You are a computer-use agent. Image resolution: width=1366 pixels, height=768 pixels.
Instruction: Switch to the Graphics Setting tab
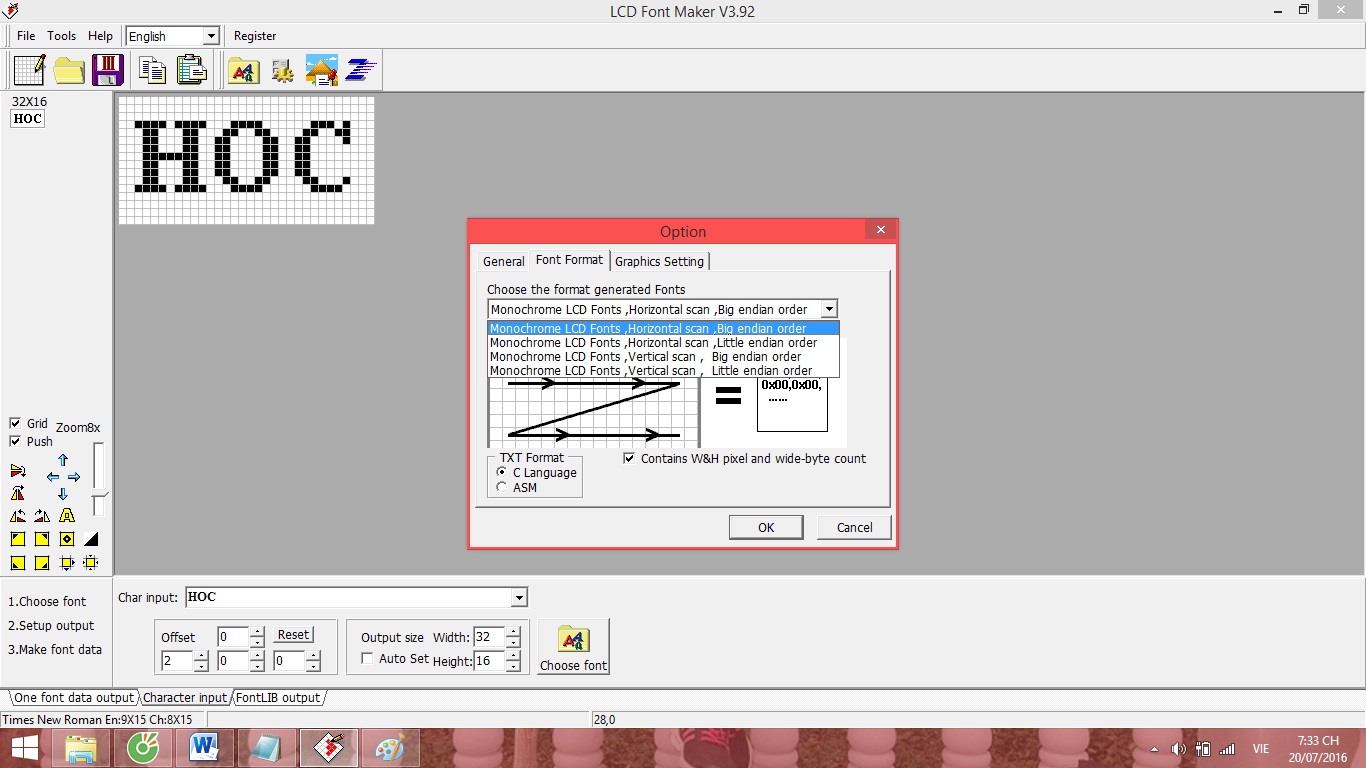tap(659, 261)
